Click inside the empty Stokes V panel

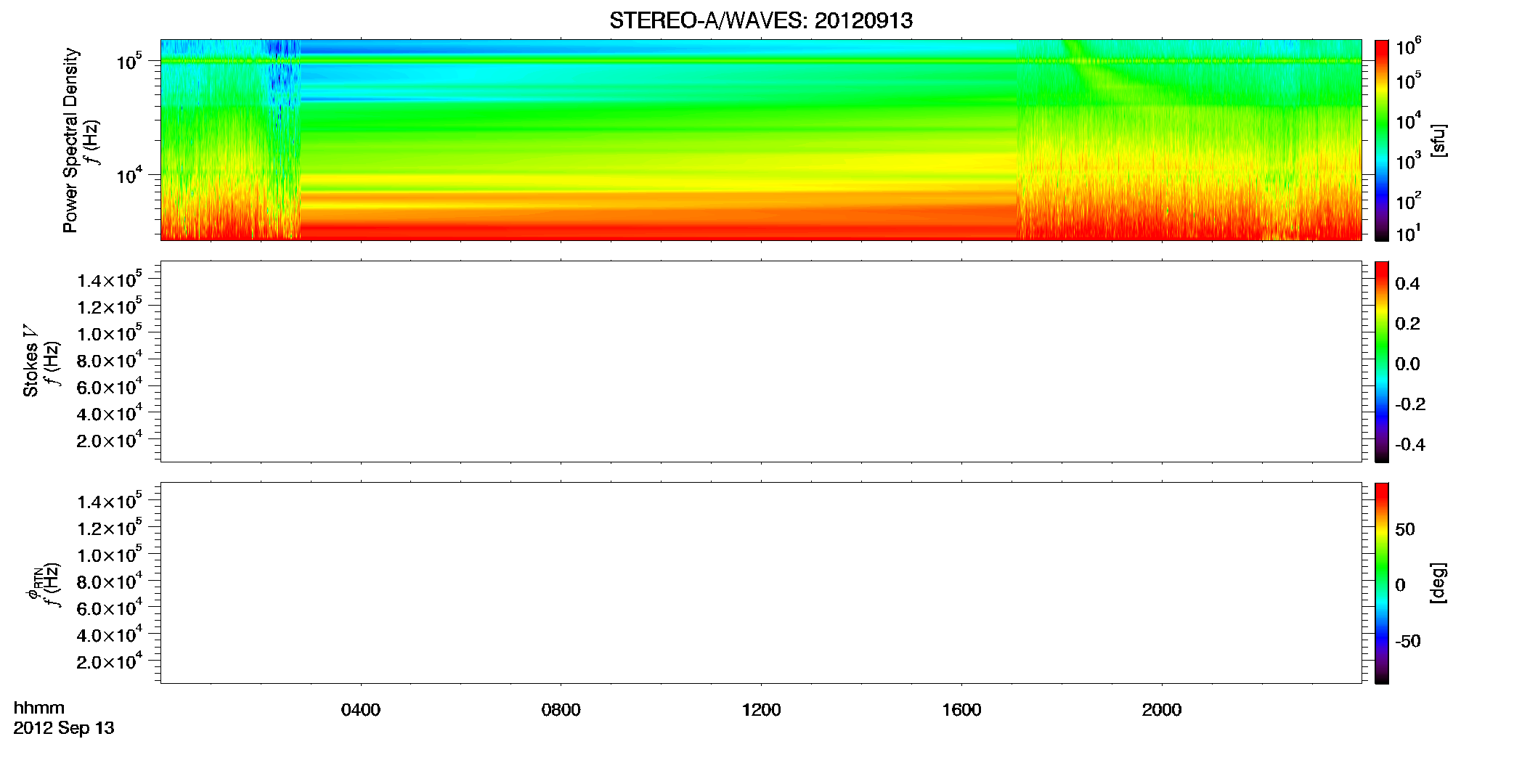pos(761,362)
